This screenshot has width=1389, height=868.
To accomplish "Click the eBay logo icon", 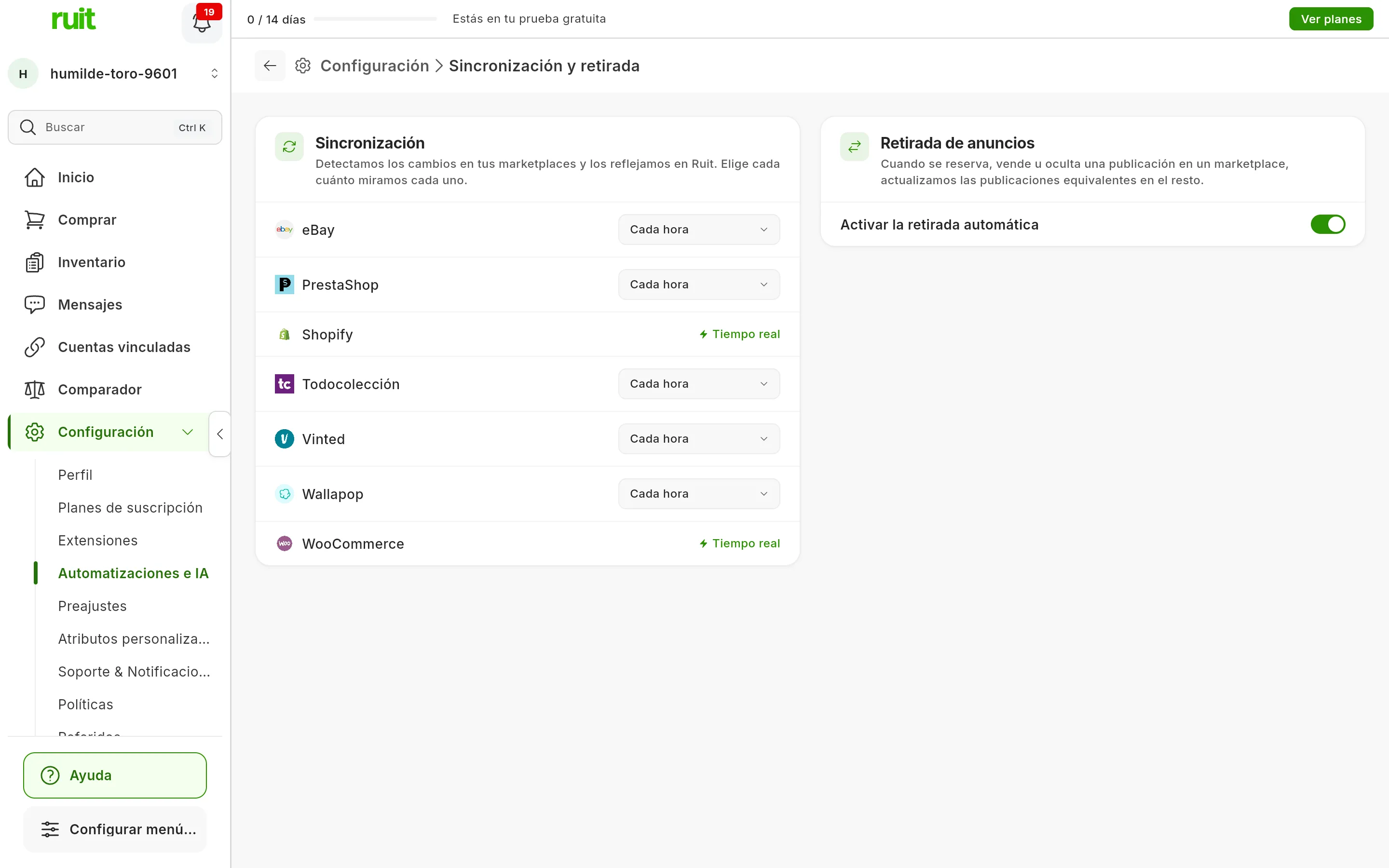I will 285,230.
